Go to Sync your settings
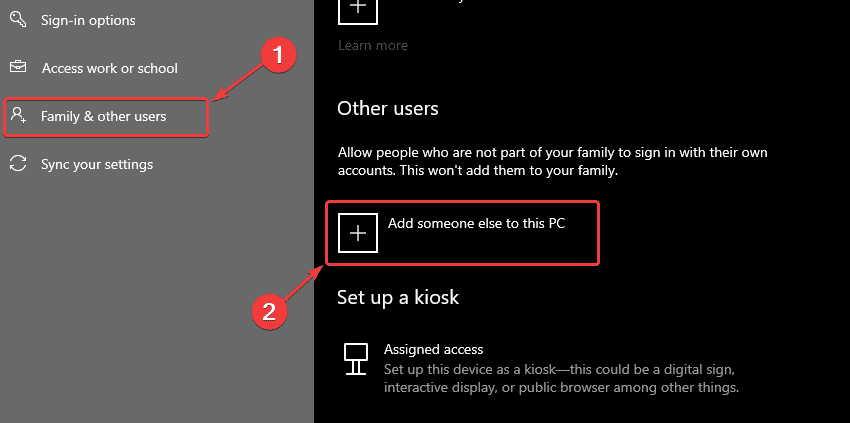Screen dimensions: 850x423 (x=97, y=164)
